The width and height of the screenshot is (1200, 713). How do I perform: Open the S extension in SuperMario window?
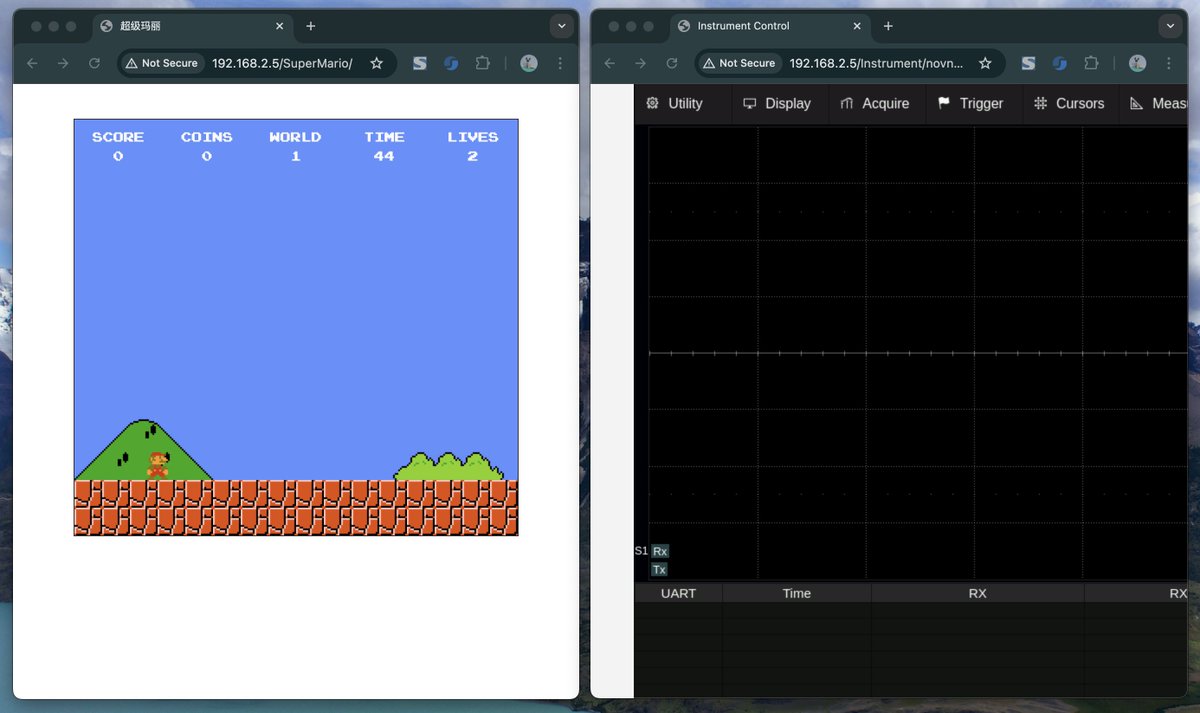[419, 63]
